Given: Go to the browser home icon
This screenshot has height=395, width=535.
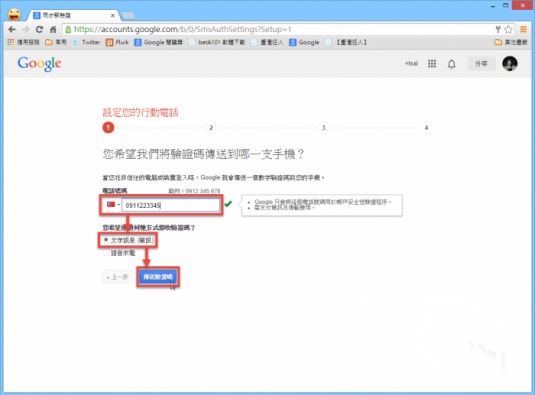Looking at the screenshot, I should [53, 30].
